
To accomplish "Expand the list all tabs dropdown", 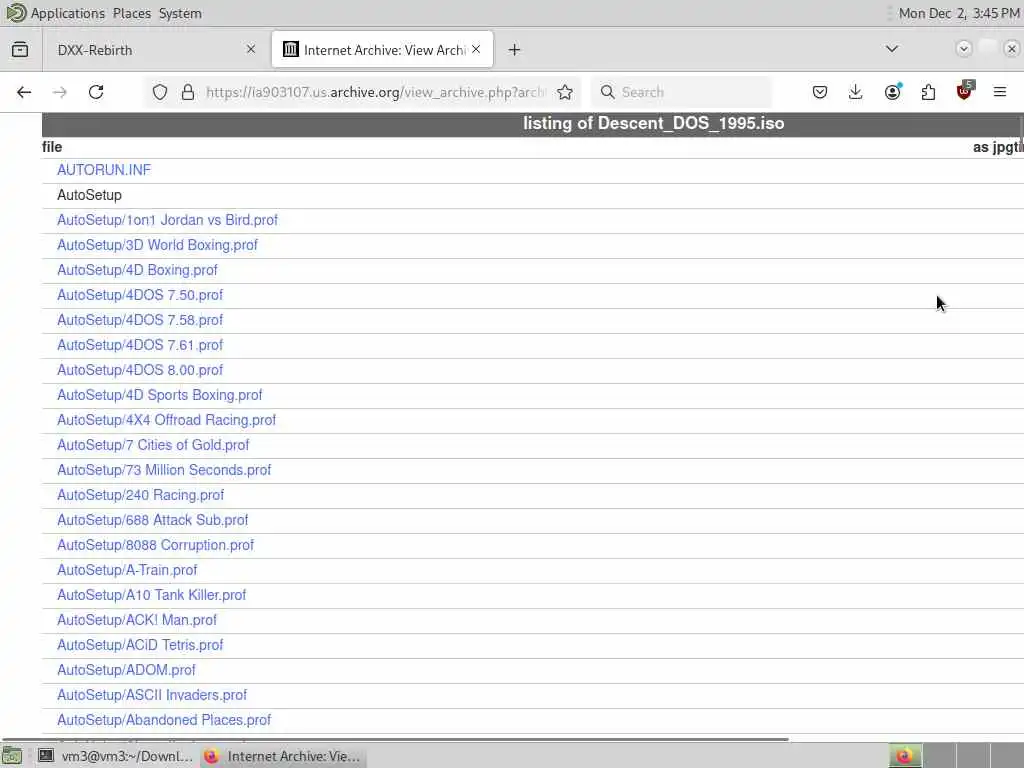I will [891, 49].
